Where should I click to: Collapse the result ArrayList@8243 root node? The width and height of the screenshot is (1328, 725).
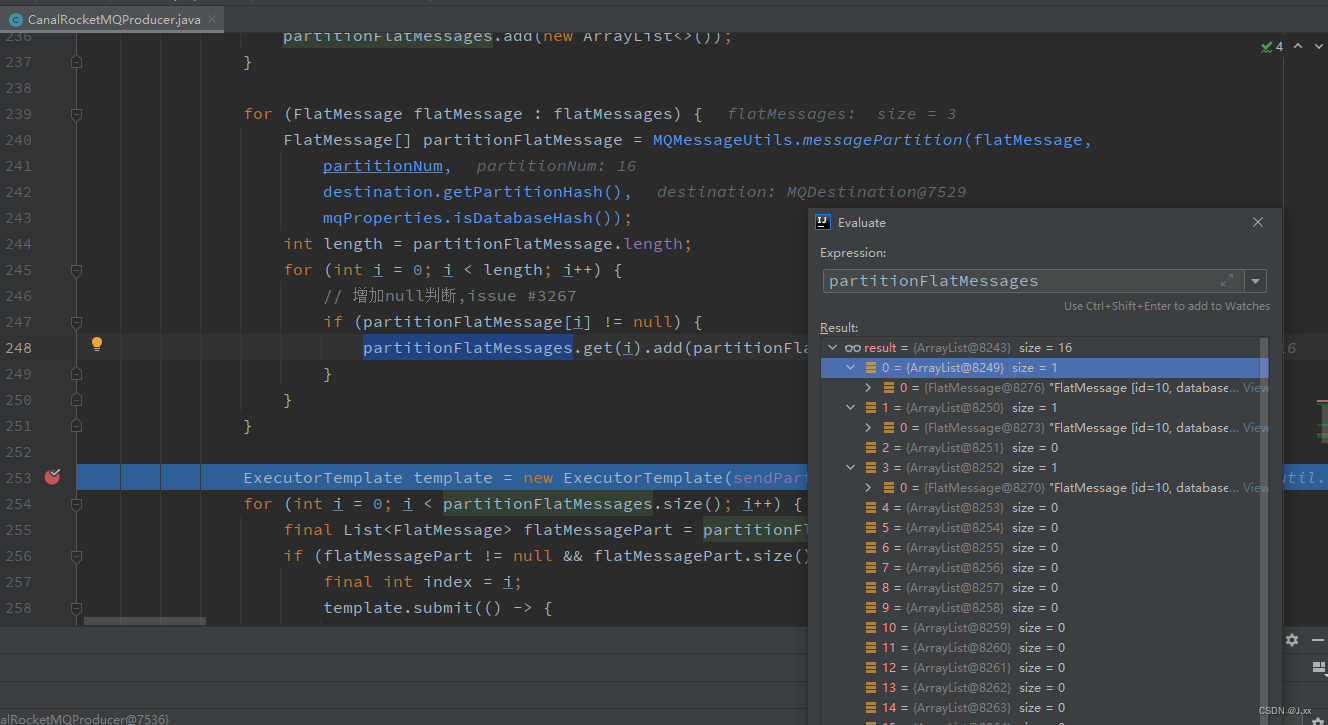pos(831,347)
